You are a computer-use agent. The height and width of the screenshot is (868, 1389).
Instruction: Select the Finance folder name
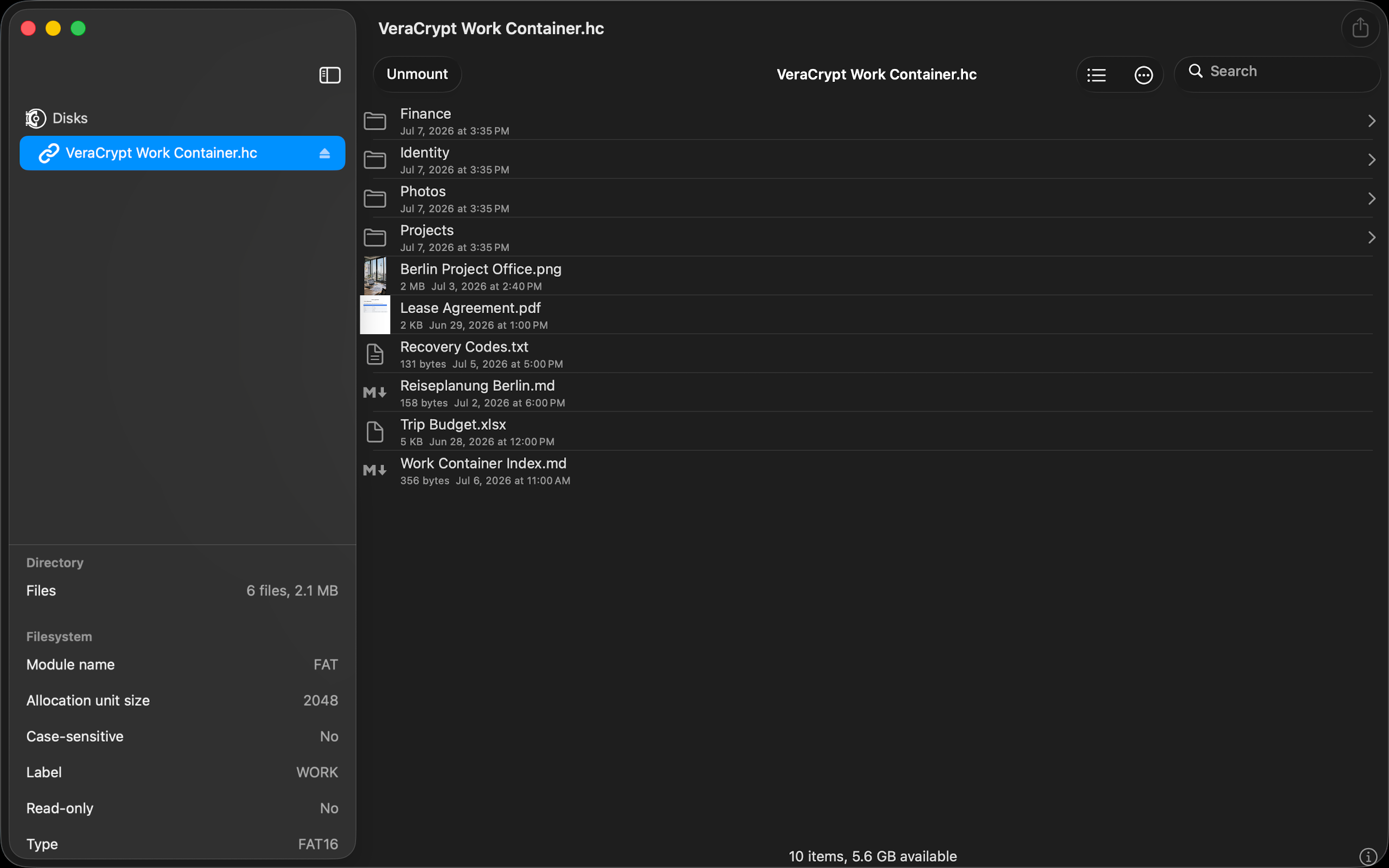tap(425, 114)
